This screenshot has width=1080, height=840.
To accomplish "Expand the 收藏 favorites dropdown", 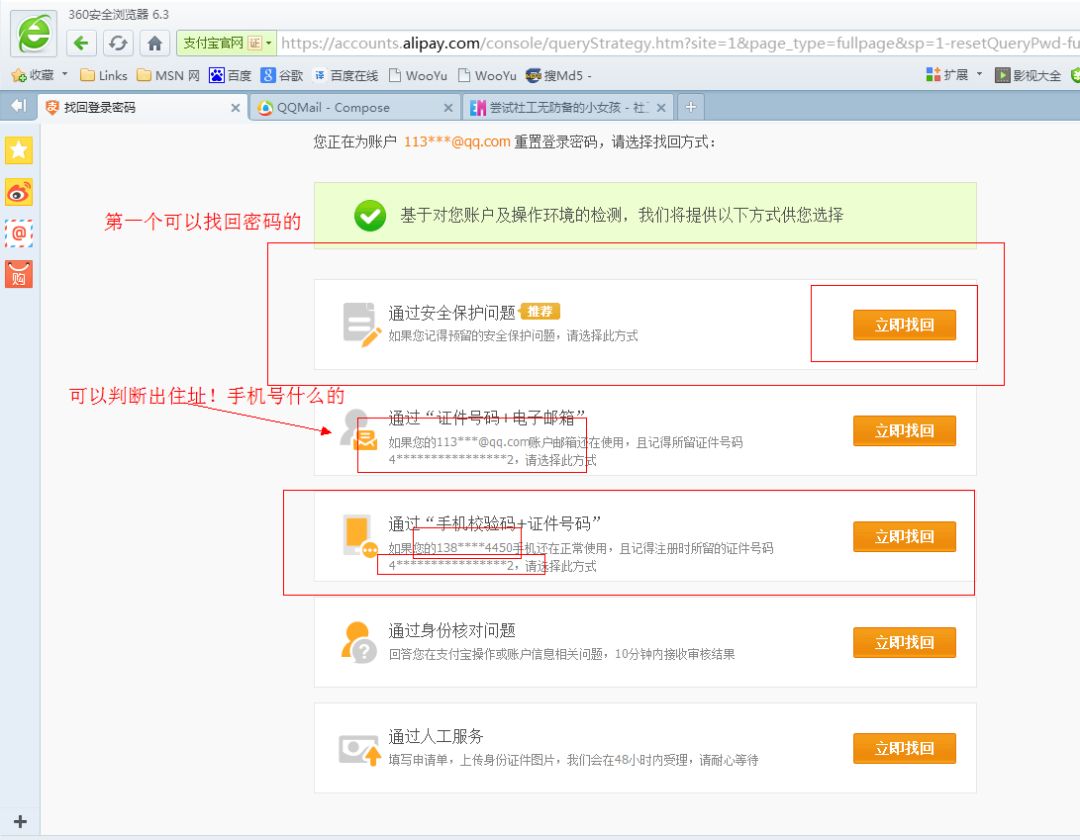I will 65,75.
